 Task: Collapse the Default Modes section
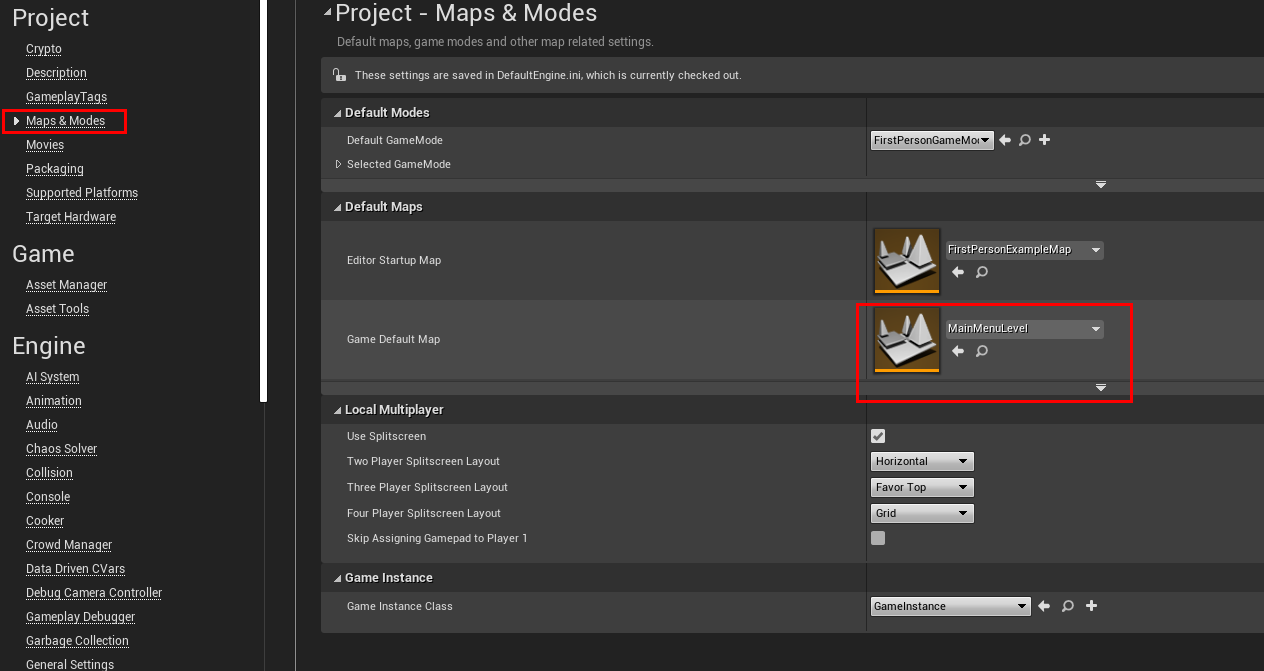coord(337,113)
